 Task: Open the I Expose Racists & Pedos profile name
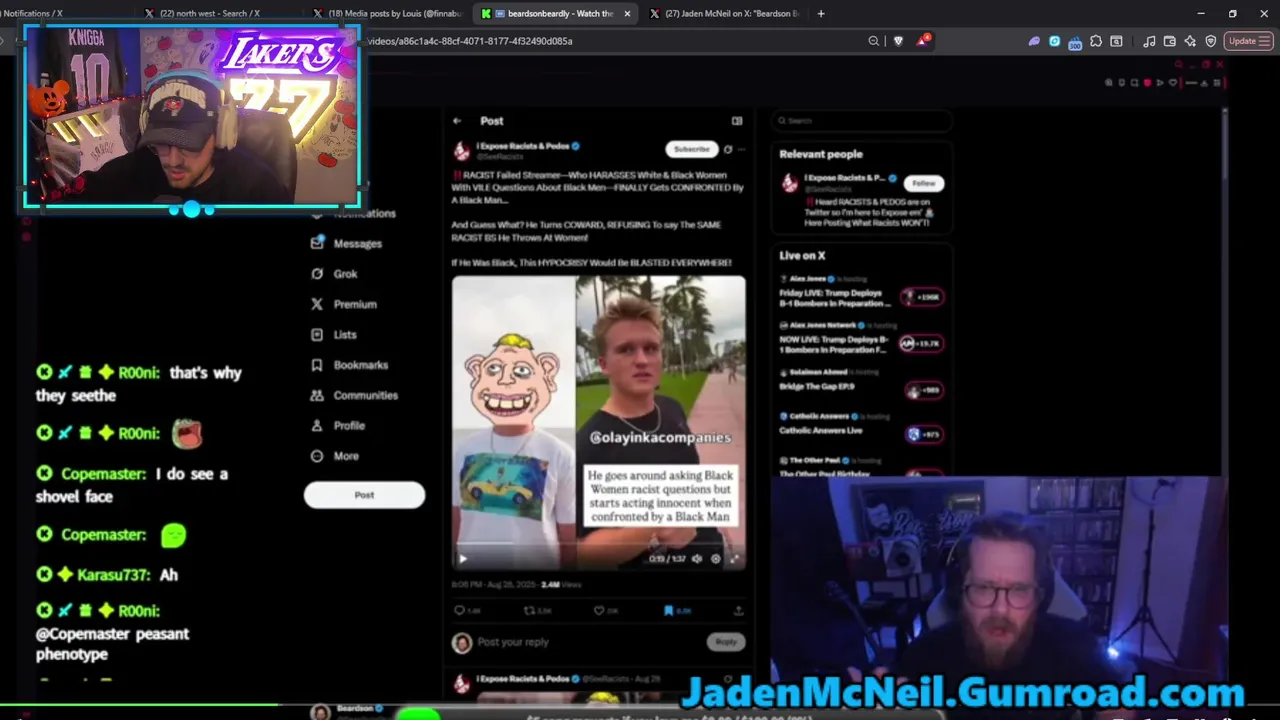point(522,146)
